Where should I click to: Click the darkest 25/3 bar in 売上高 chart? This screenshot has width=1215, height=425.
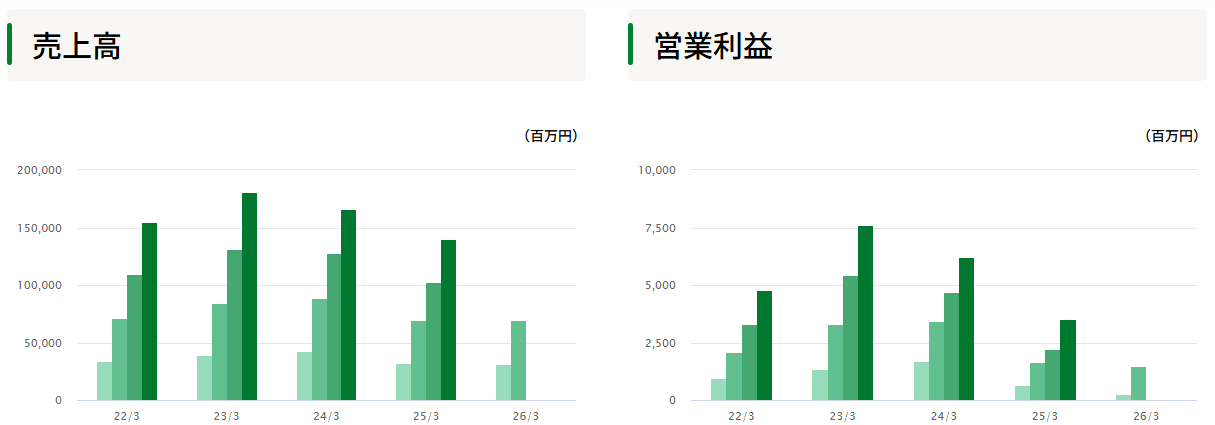point(448,320)
